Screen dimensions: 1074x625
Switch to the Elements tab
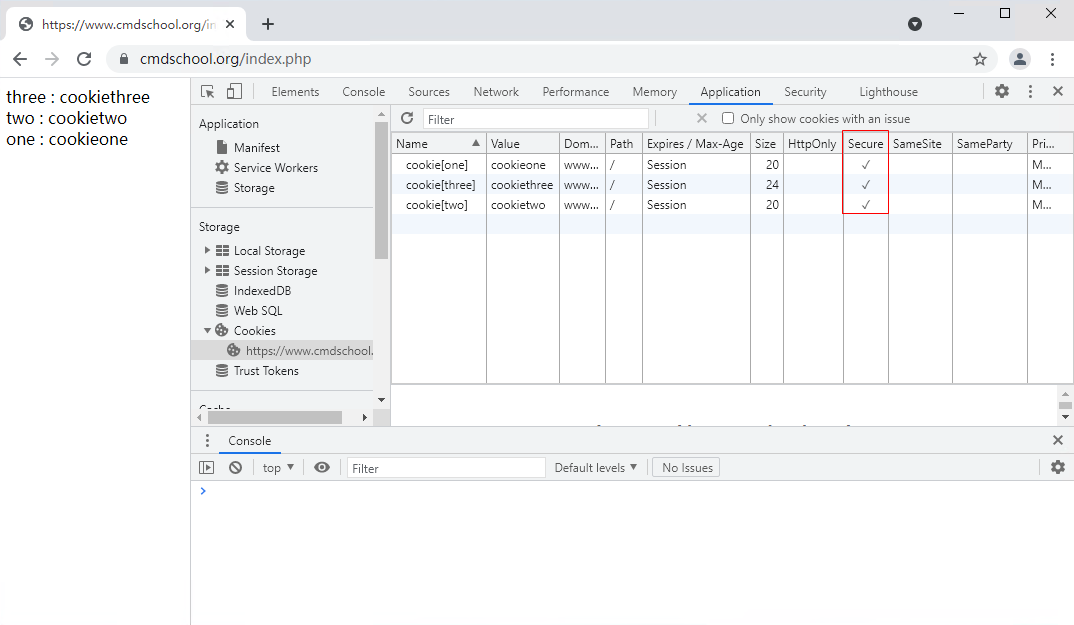tap(295, 92)
